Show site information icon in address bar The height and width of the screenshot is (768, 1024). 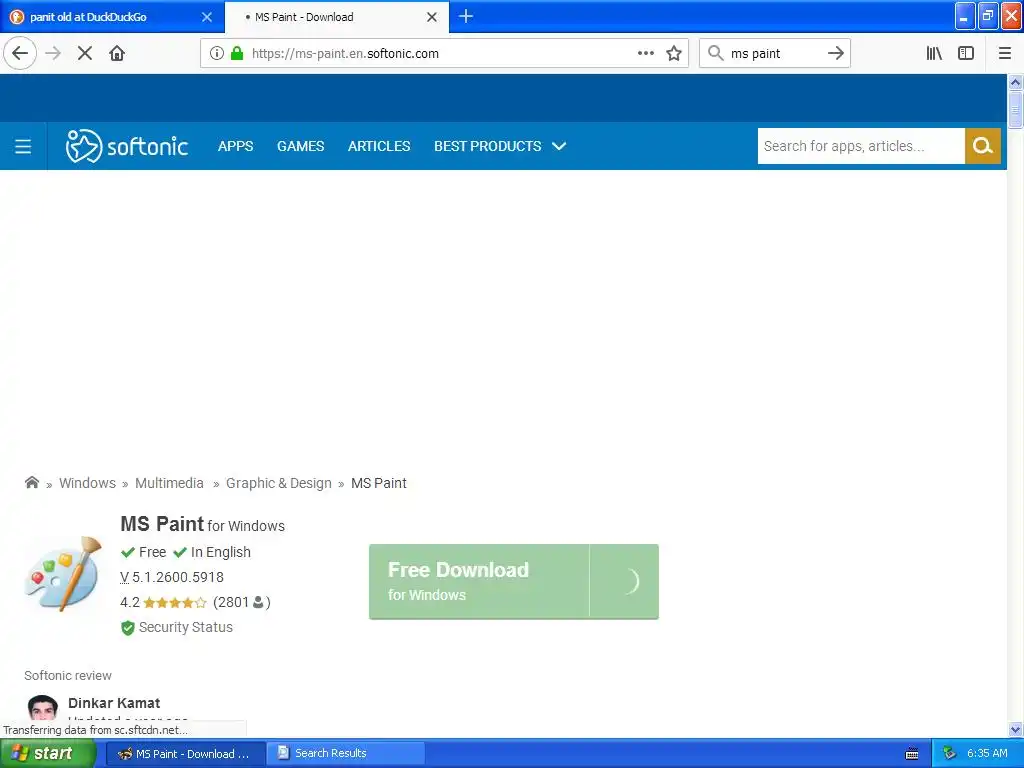[x=217, y=54]
